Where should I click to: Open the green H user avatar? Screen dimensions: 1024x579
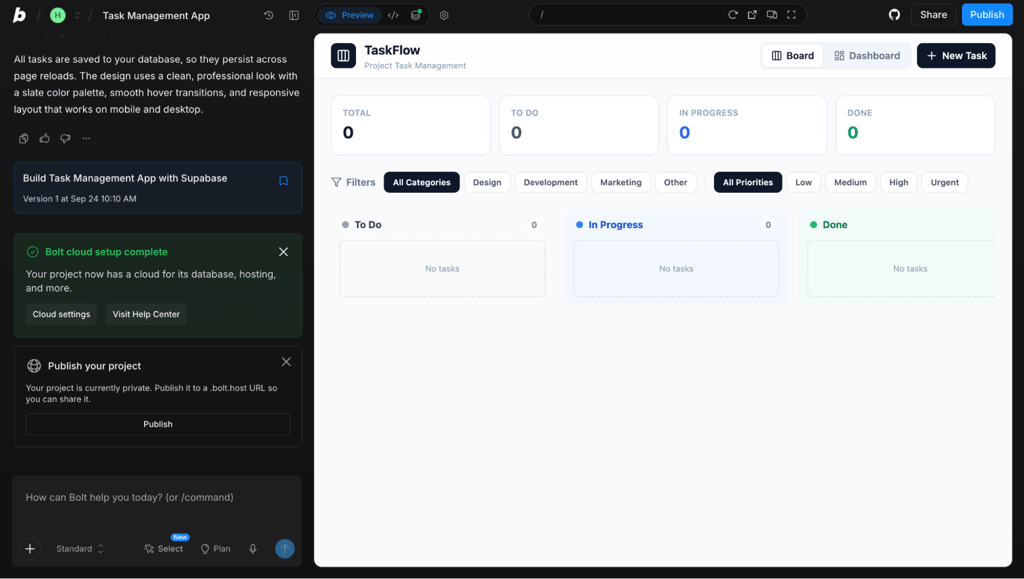click(x=57, y=15)
